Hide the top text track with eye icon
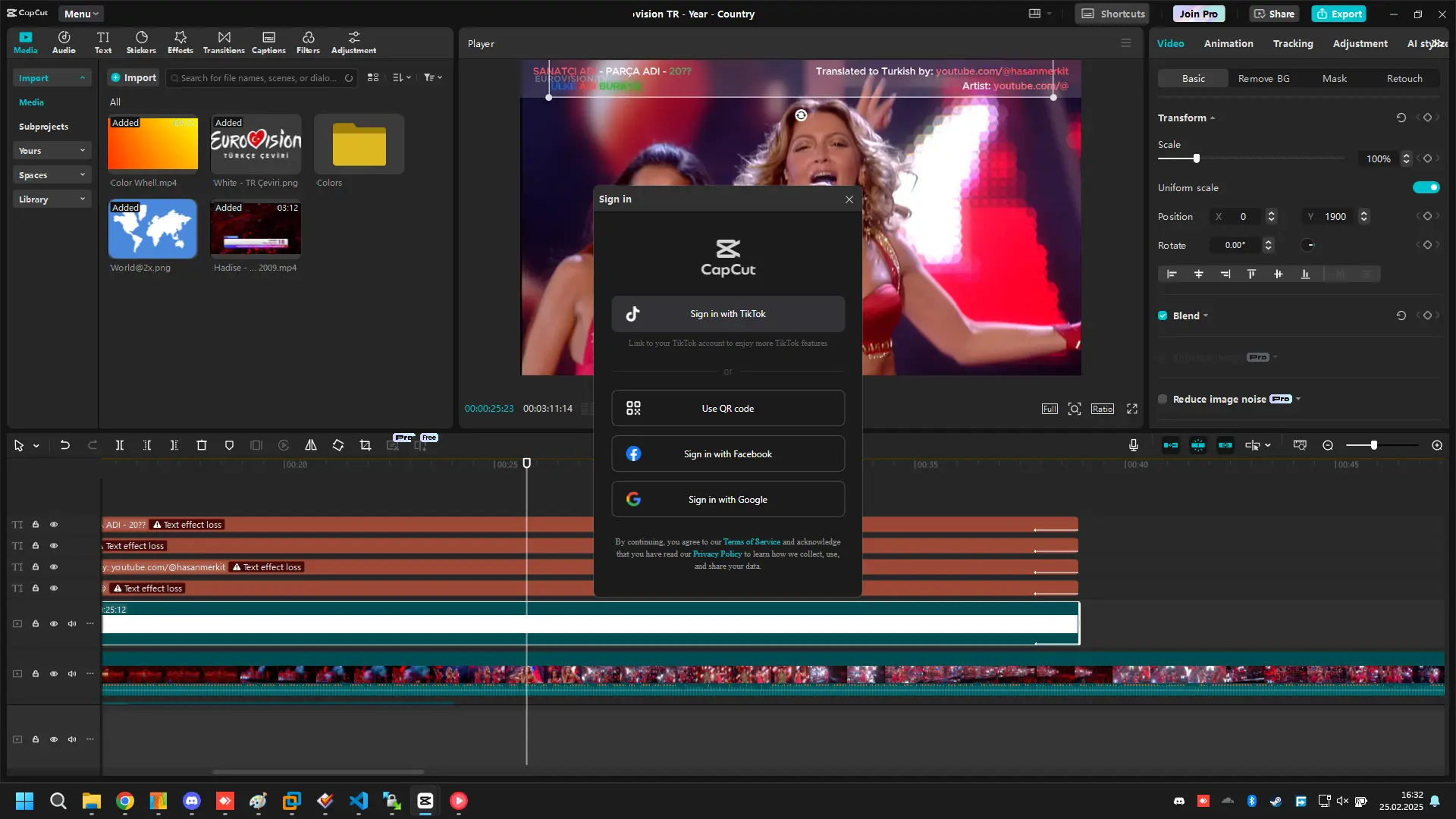 pos(54,525)
